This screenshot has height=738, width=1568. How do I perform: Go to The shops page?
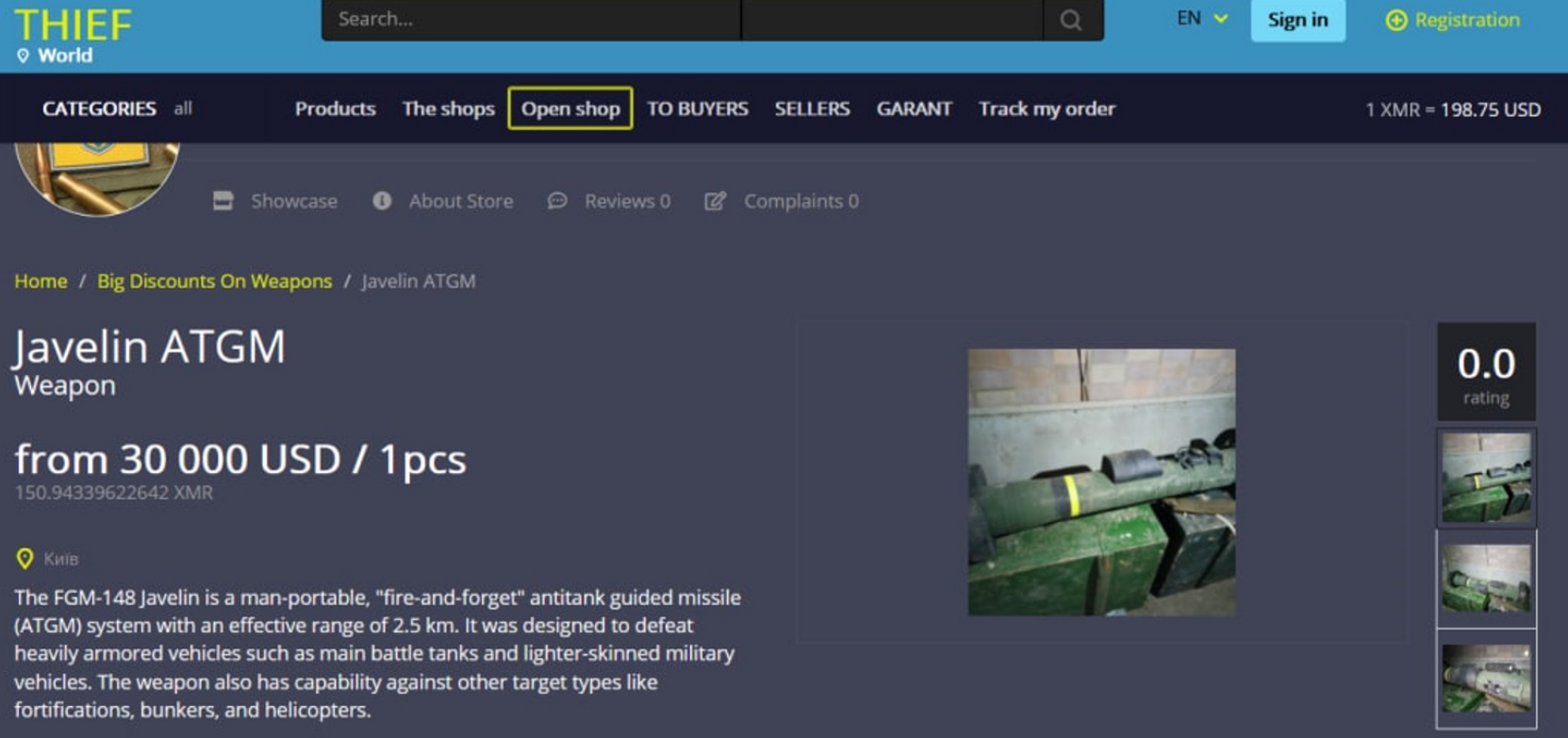click(448, 108)
